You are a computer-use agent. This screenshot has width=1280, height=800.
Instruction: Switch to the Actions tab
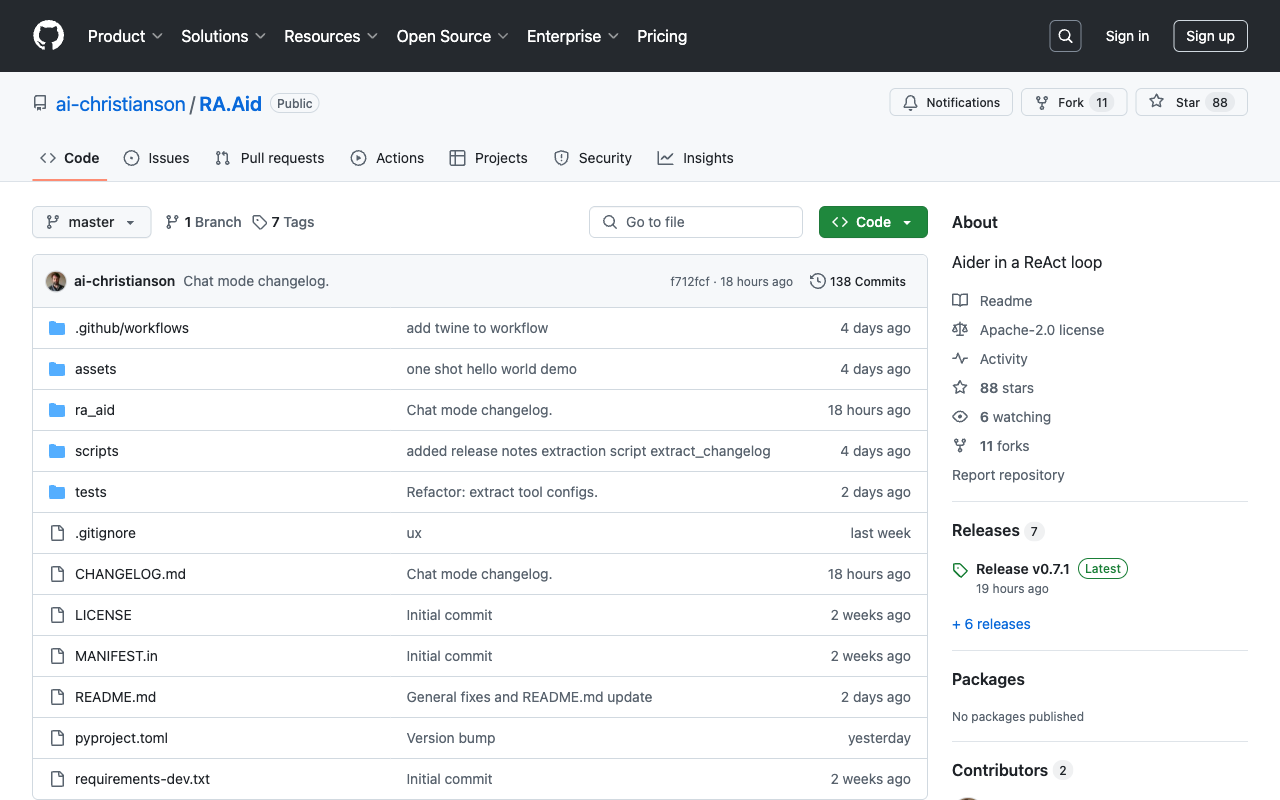click(387, 158)
